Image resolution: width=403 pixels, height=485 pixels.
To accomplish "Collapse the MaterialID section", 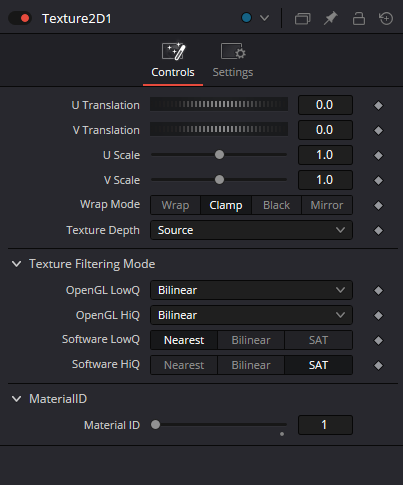I will pos(16,399).
